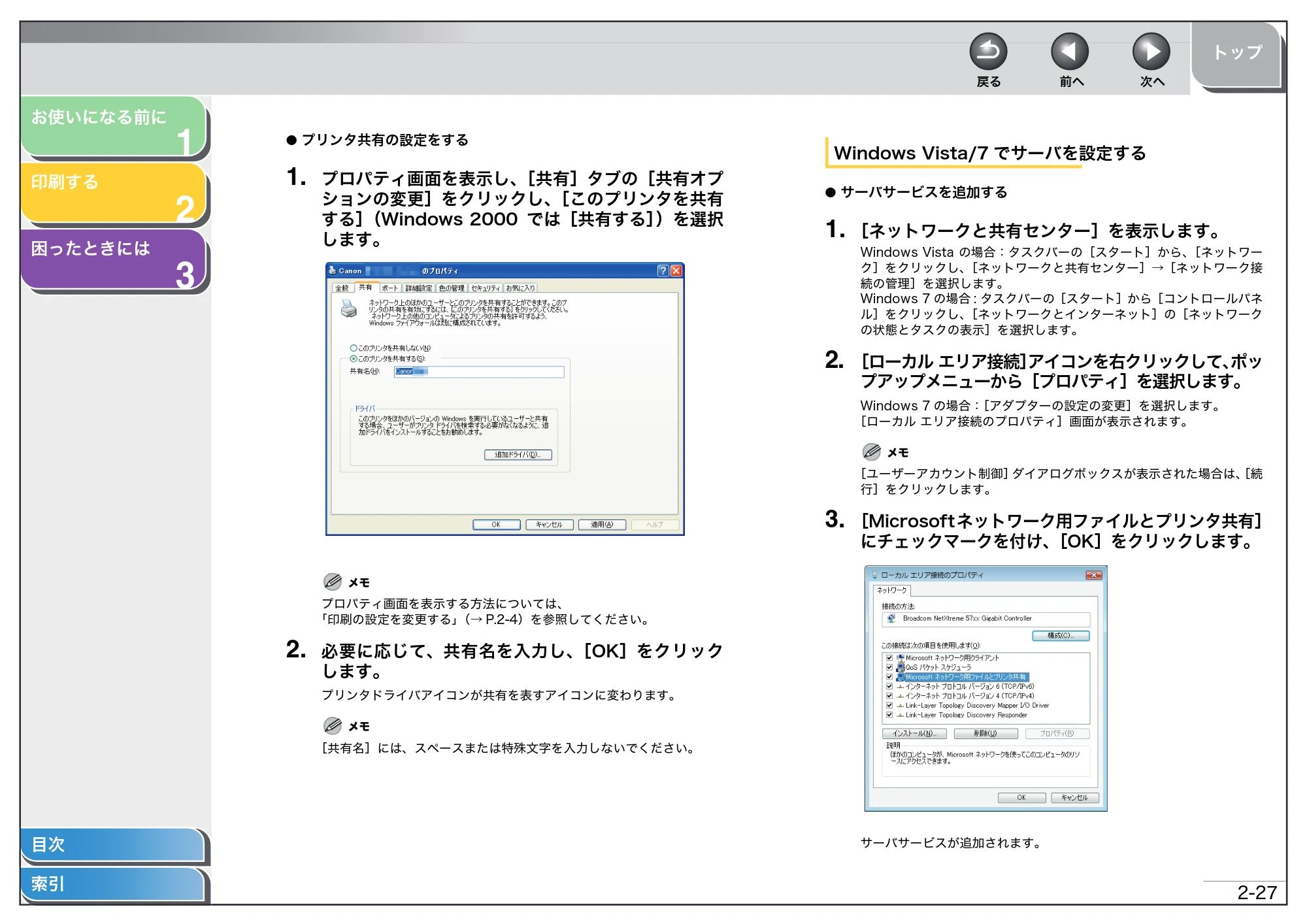Viewport: 1307px width, 924px height.
Task: Click the Discovery Responder item icon
Action: (x=901, y=715)
